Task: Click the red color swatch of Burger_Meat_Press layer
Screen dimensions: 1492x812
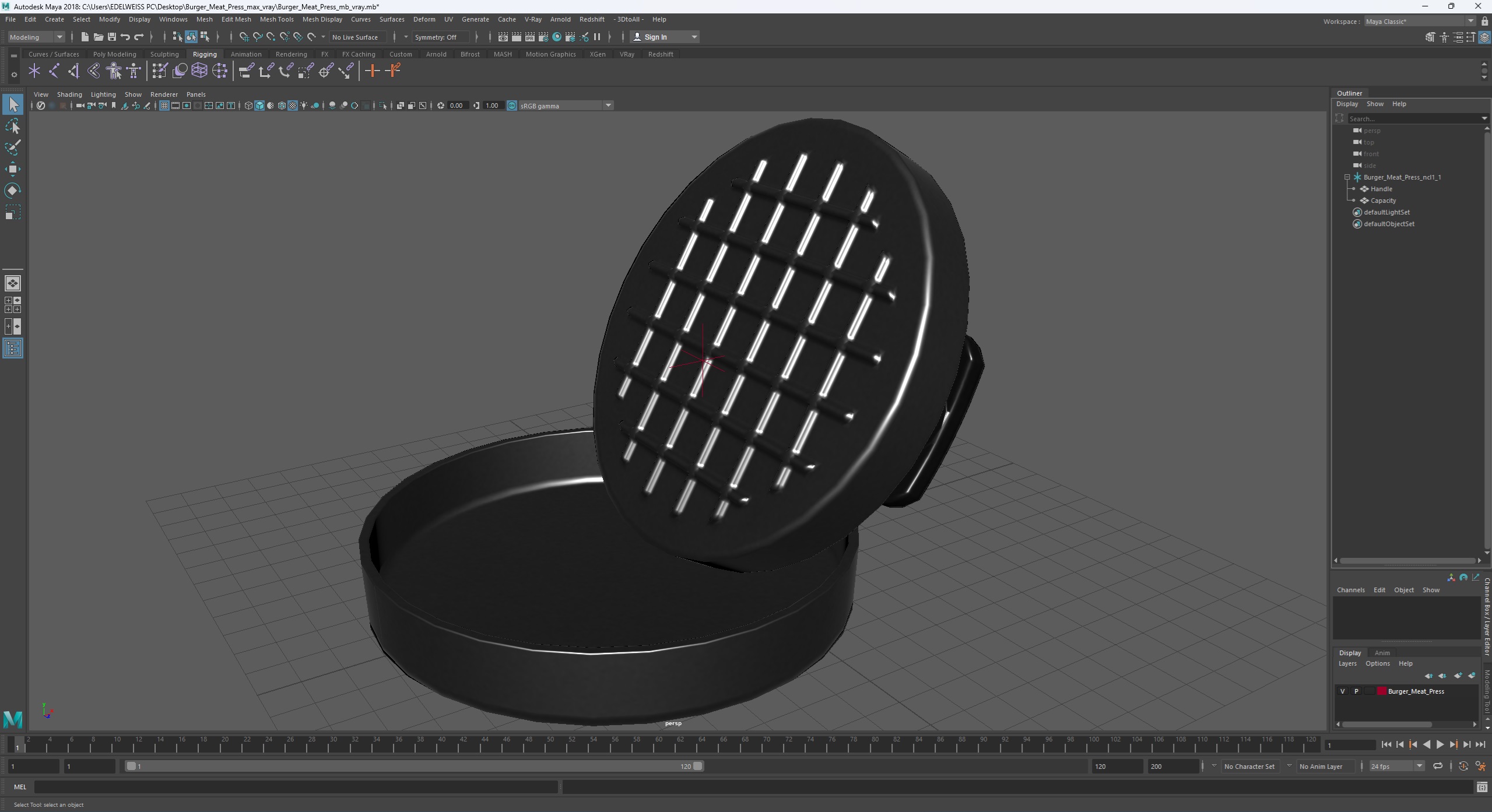Action: coord(1381,691)
